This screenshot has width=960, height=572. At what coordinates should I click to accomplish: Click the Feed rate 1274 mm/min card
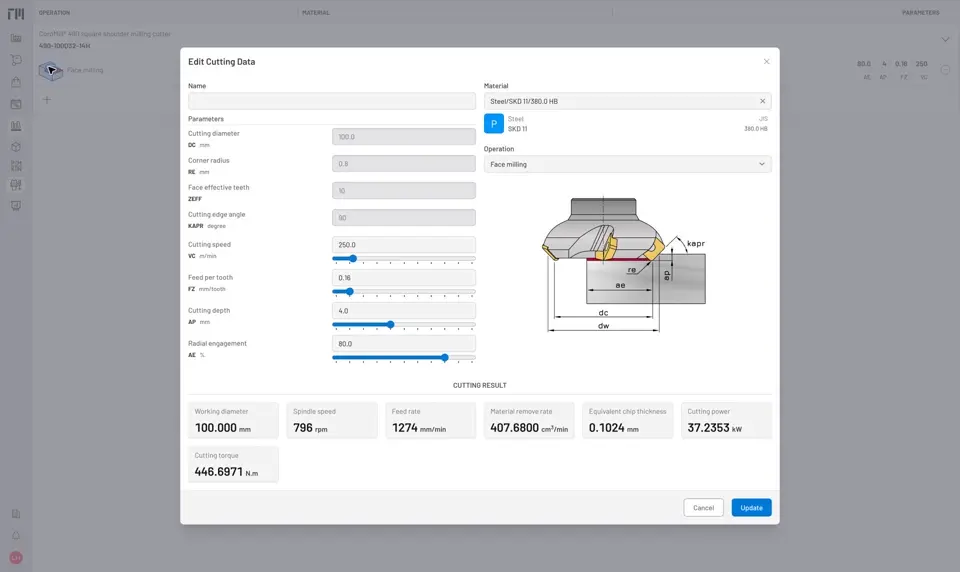(x=430, y=420)
